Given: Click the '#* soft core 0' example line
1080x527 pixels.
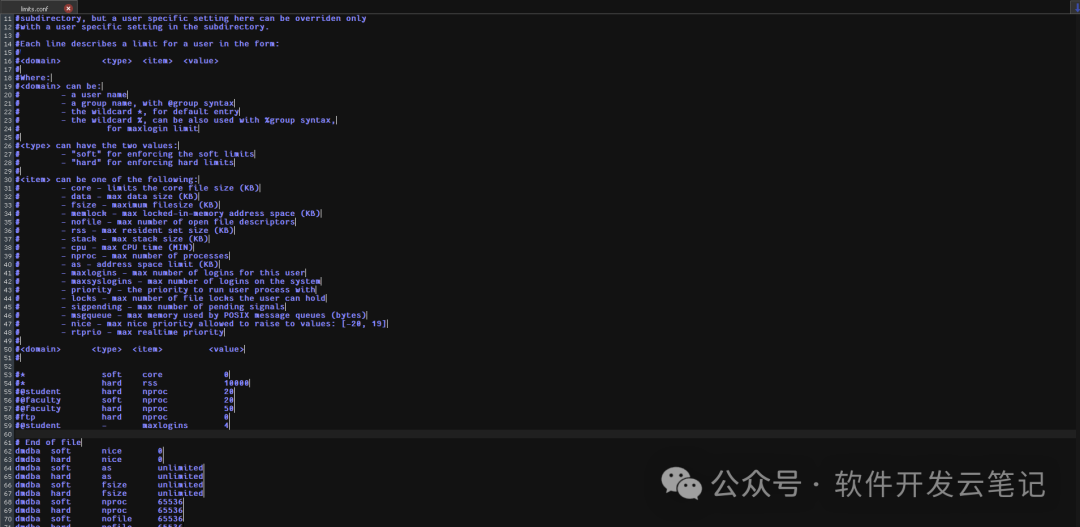Looking at the screenshot, I should click(x=122, y=375).
